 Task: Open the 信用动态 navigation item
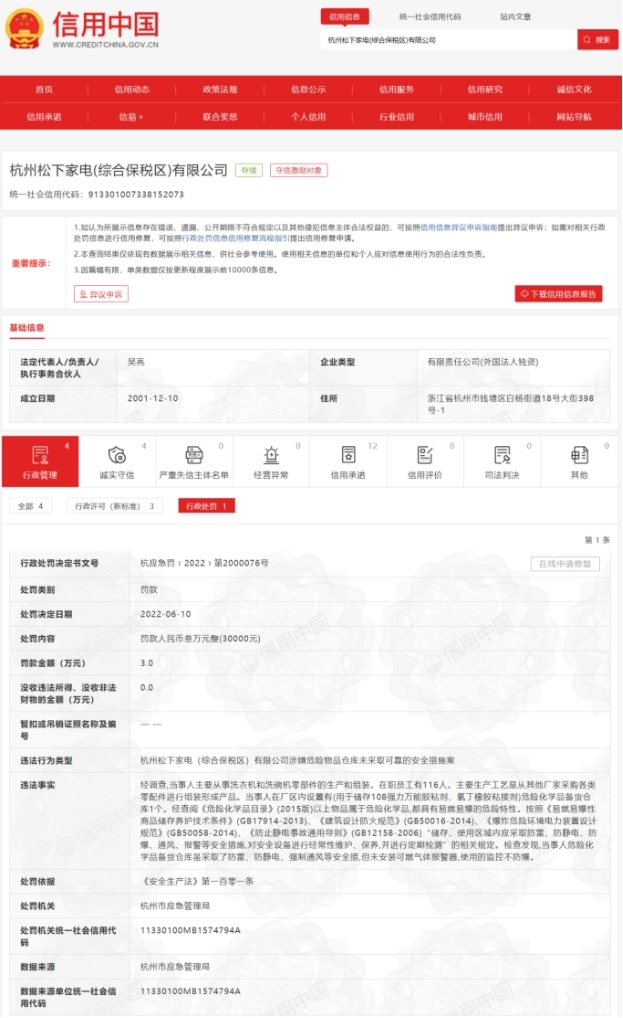pos(132,90)
